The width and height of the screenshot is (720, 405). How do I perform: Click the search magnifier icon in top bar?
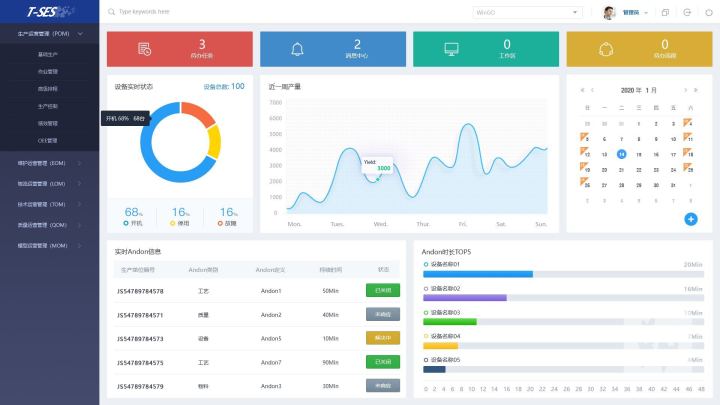110,12
